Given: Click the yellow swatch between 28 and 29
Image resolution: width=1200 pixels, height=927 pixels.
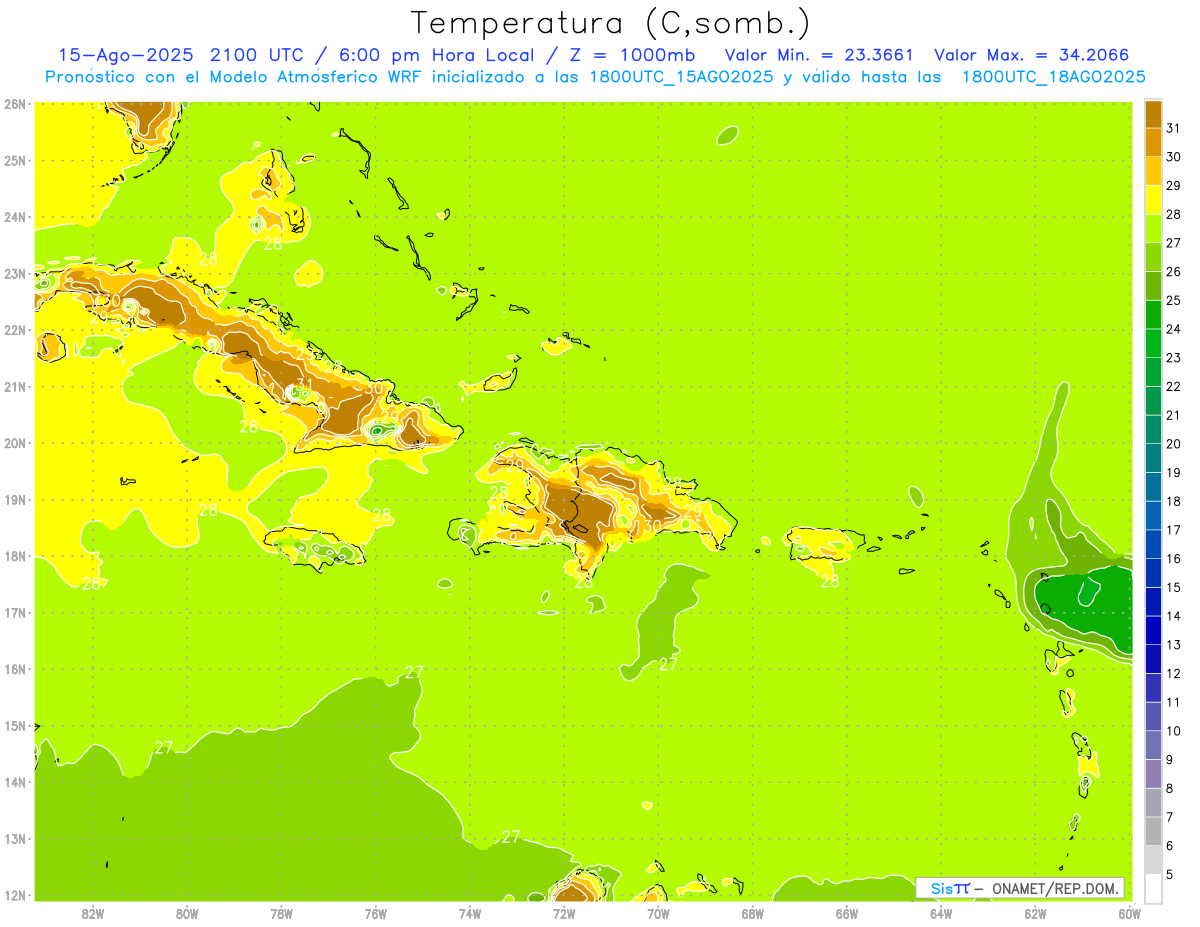Looking at the screenshot, I should coord(1153,200).
